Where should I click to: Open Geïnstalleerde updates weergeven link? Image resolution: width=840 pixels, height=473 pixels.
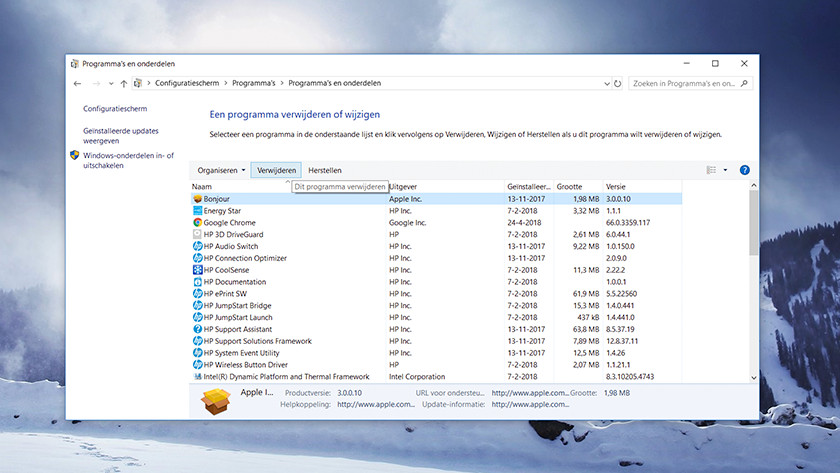[120, 136]
